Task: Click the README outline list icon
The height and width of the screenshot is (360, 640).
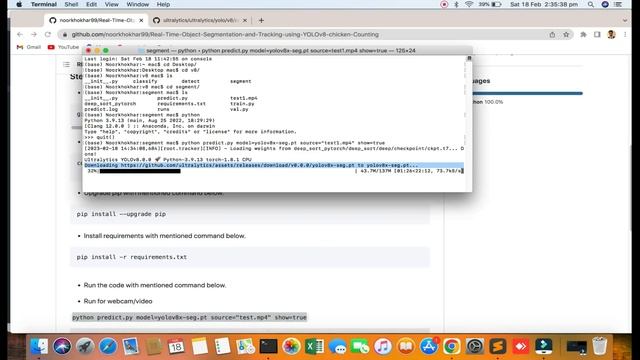Action: coord(67,64)
